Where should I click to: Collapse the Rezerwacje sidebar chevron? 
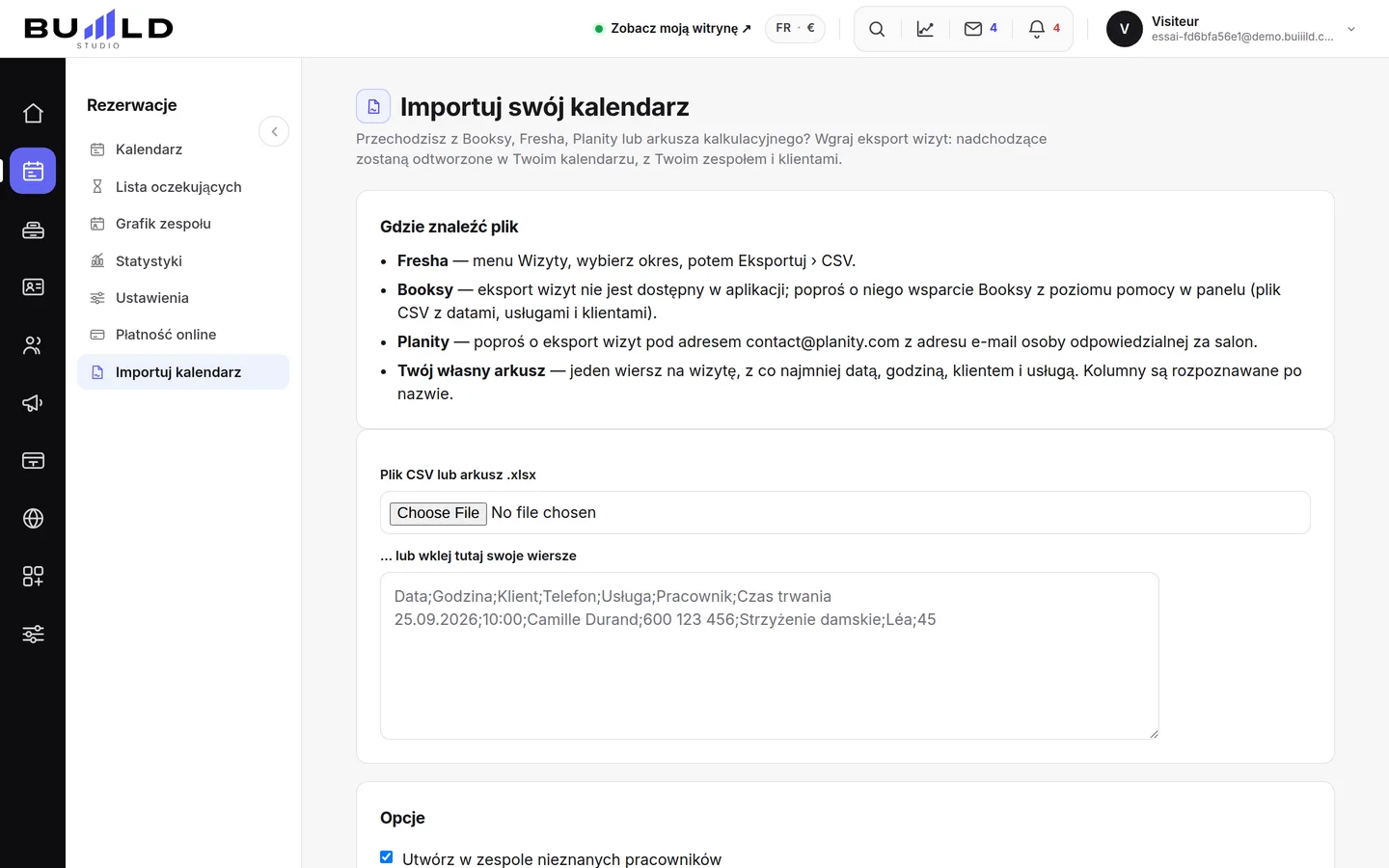coord(274,131)
